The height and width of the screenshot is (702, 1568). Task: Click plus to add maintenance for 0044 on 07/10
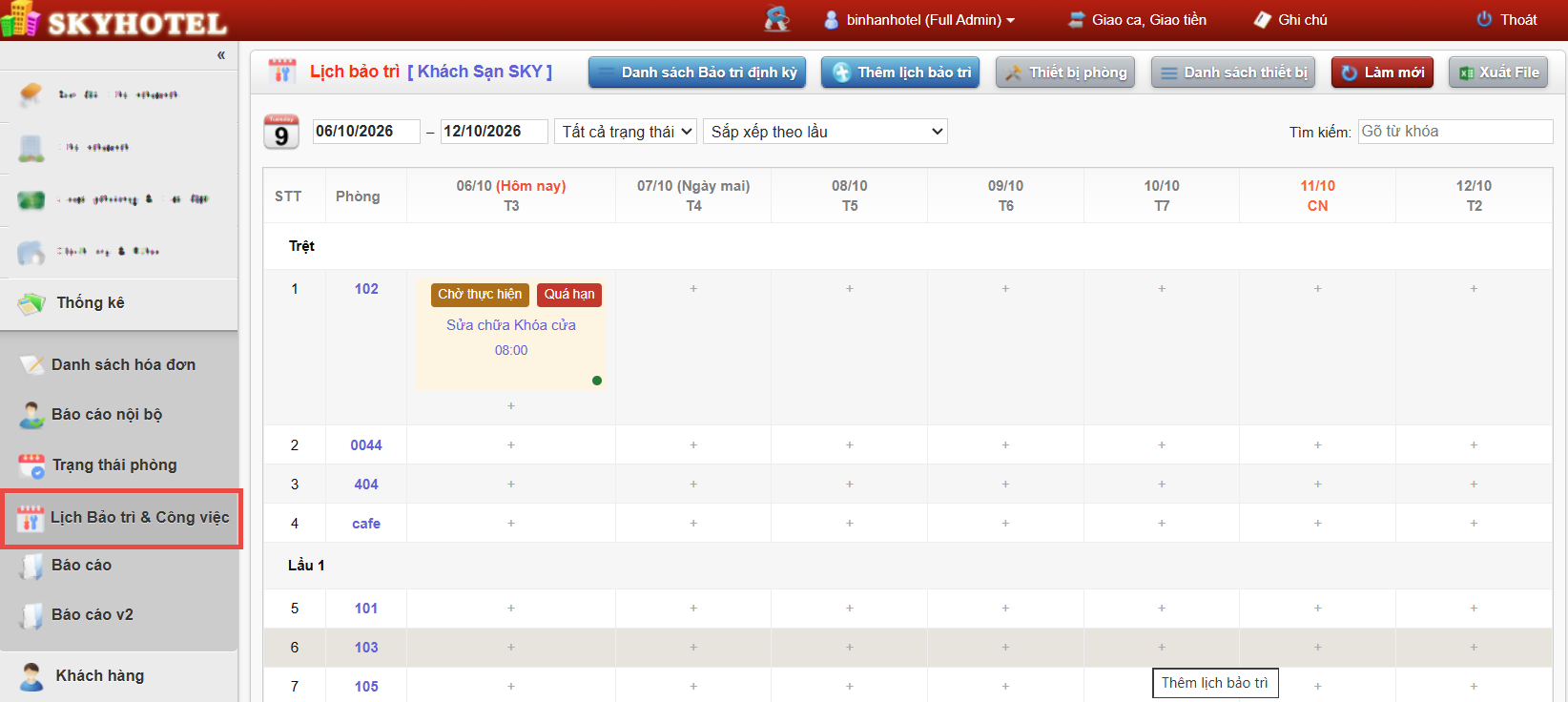click(x=693, y=445)
